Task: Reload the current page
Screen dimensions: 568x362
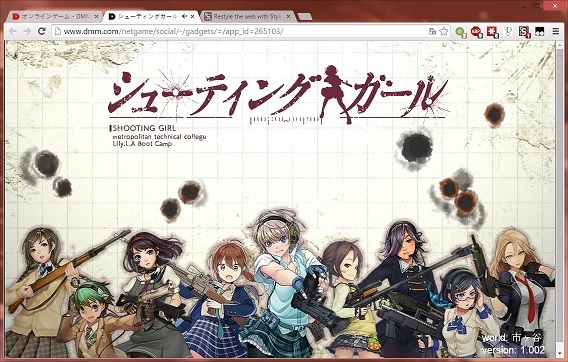Action: point(42,32)
